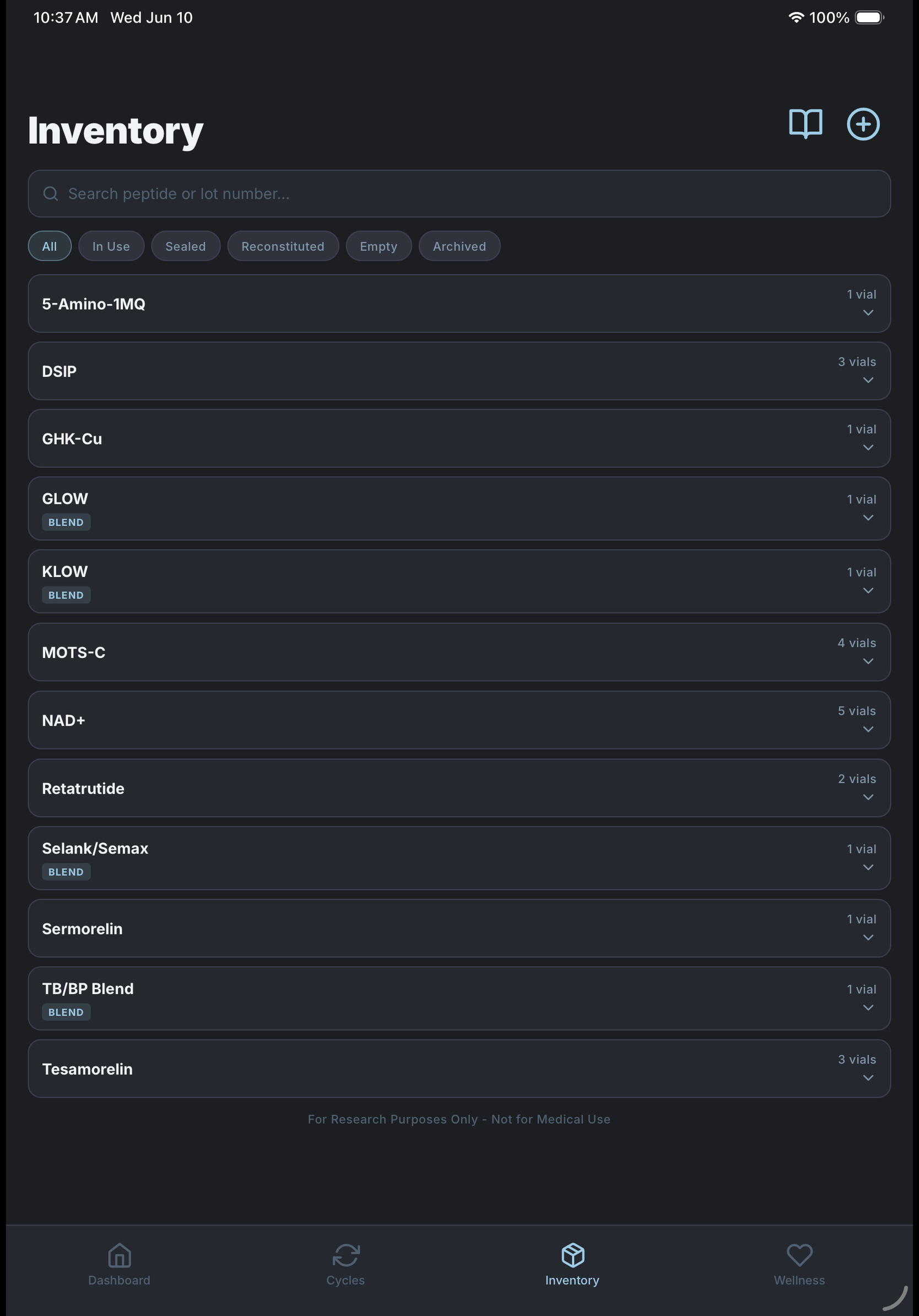This screenshot has width=919, height=1316.
Task: Click the DSIP peptide name
Action: 59,371
